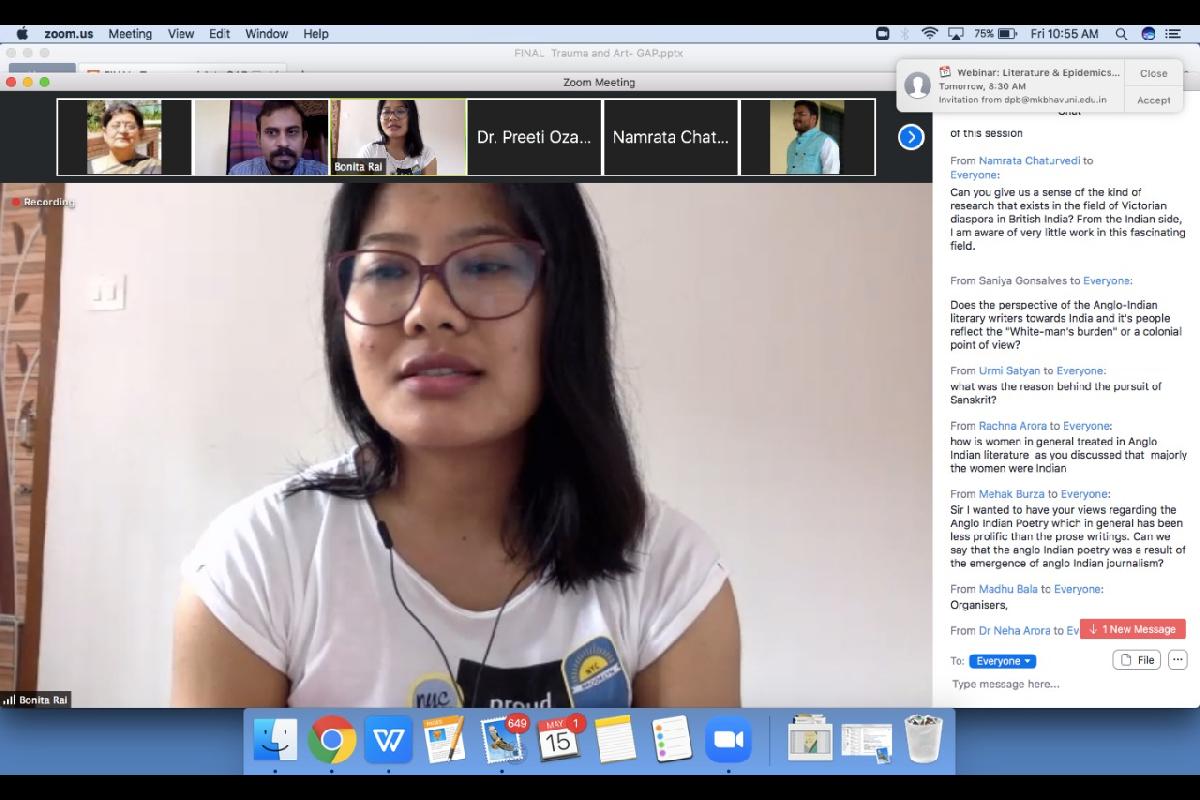Click the pursuit of Sanskrit question message

click(1056, 393)
